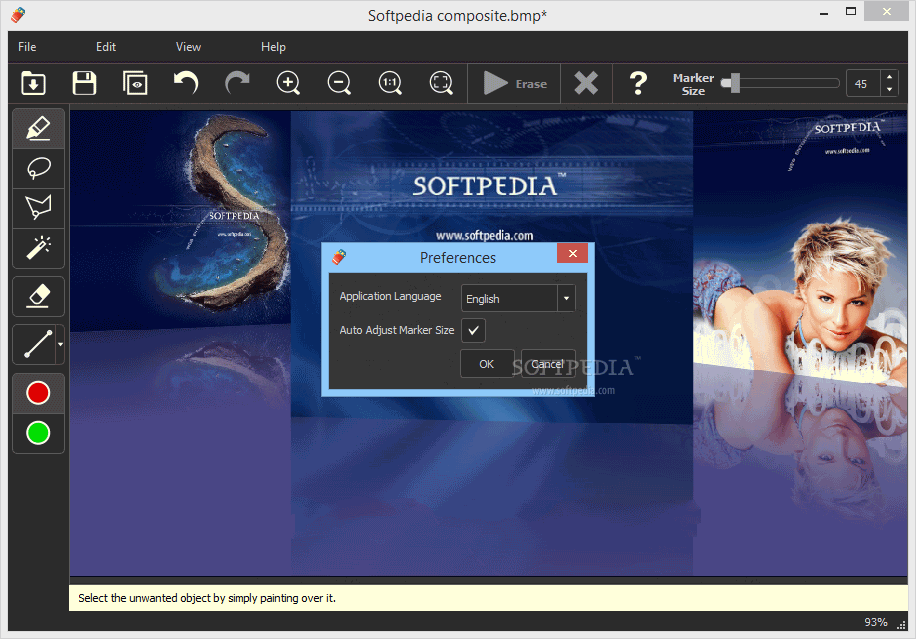Select the guide line tool
Screen dimensions: 916x639
35,344
